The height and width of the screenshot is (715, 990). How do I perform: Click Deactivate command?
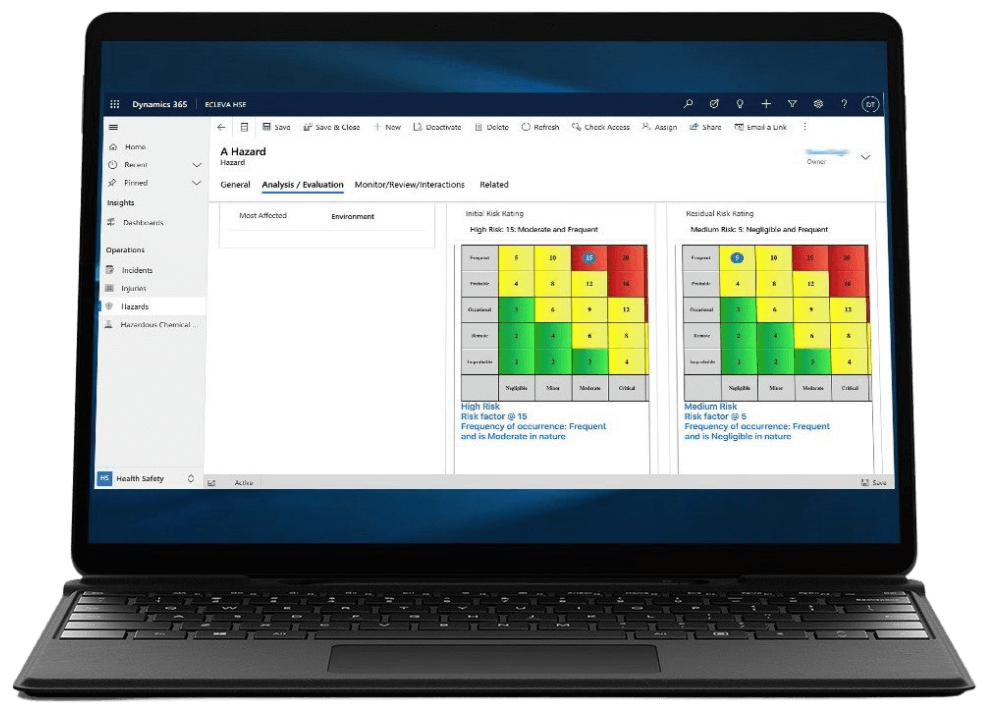click(x=437, y=127)
